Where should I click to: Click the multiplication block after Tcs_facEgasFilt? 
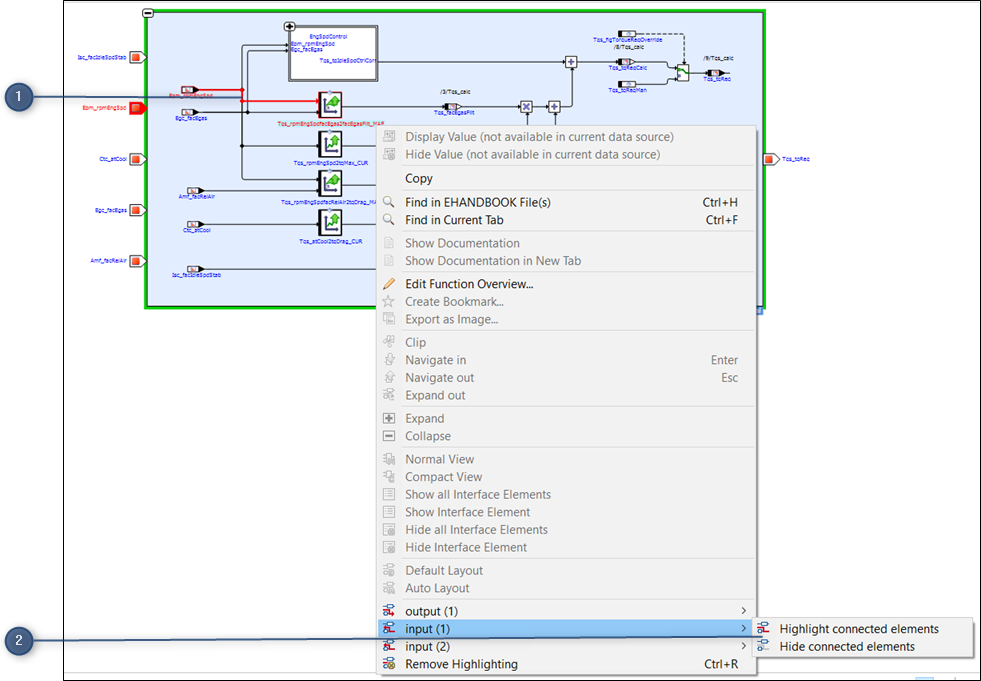526,107
